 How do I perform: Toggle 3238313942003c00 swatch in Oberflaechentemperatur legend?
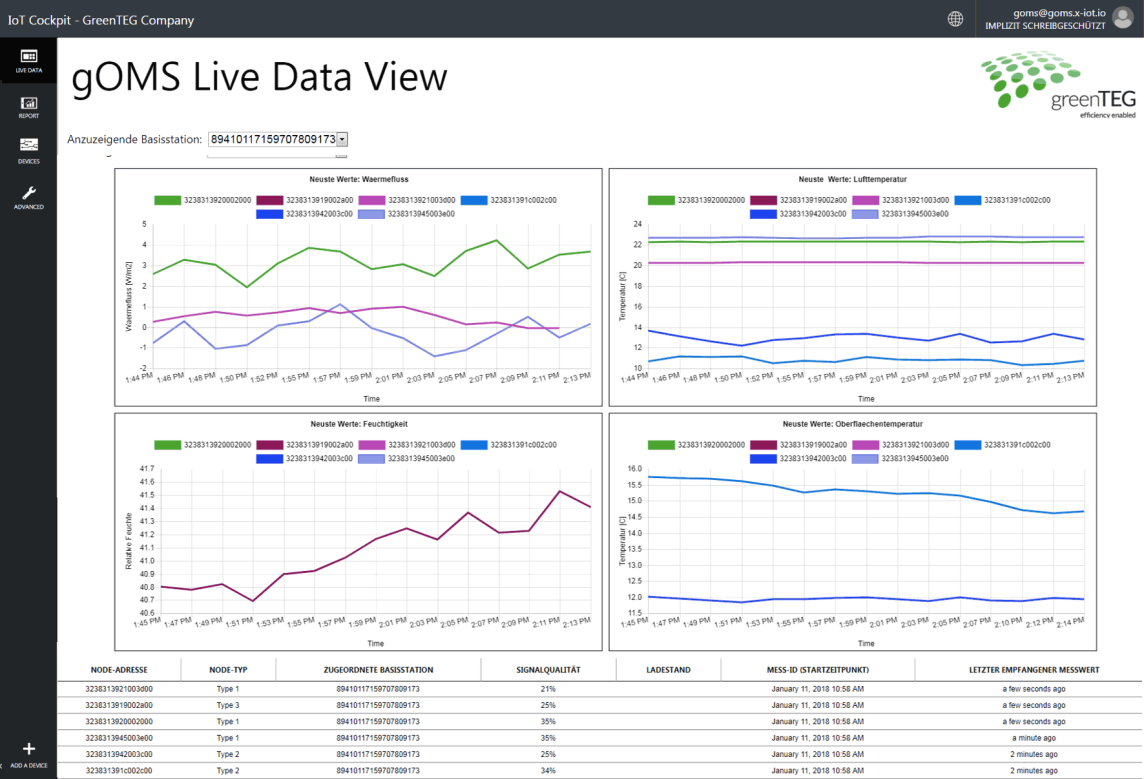pyautogui.click(x=763, y=458)
